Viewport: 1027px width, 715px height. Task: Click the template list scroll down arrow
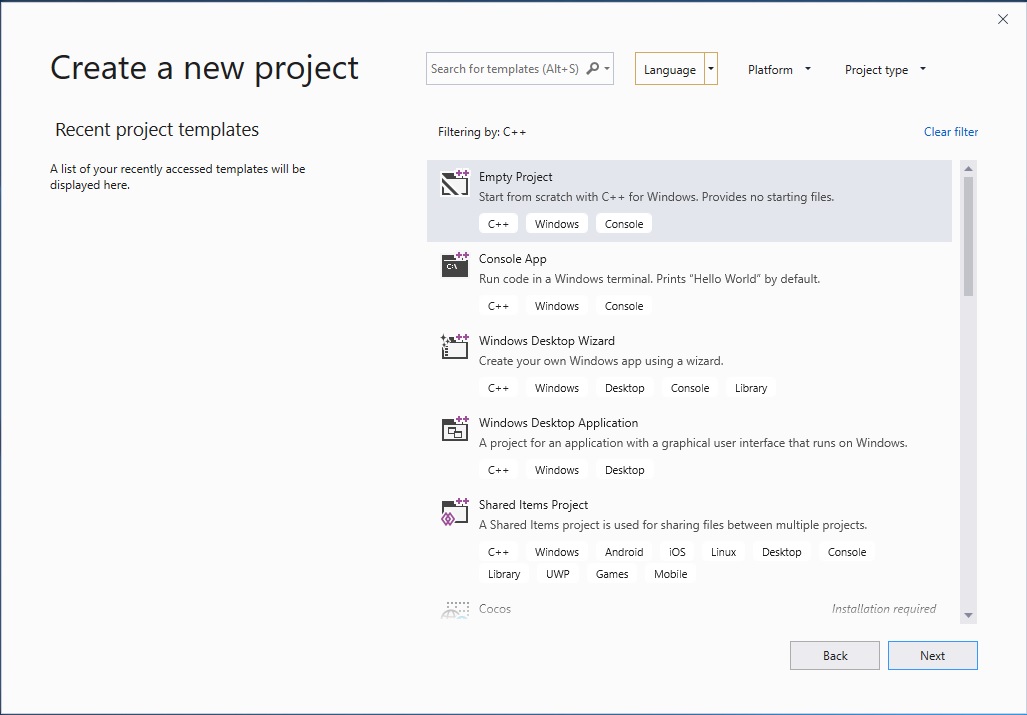[968, 615]
